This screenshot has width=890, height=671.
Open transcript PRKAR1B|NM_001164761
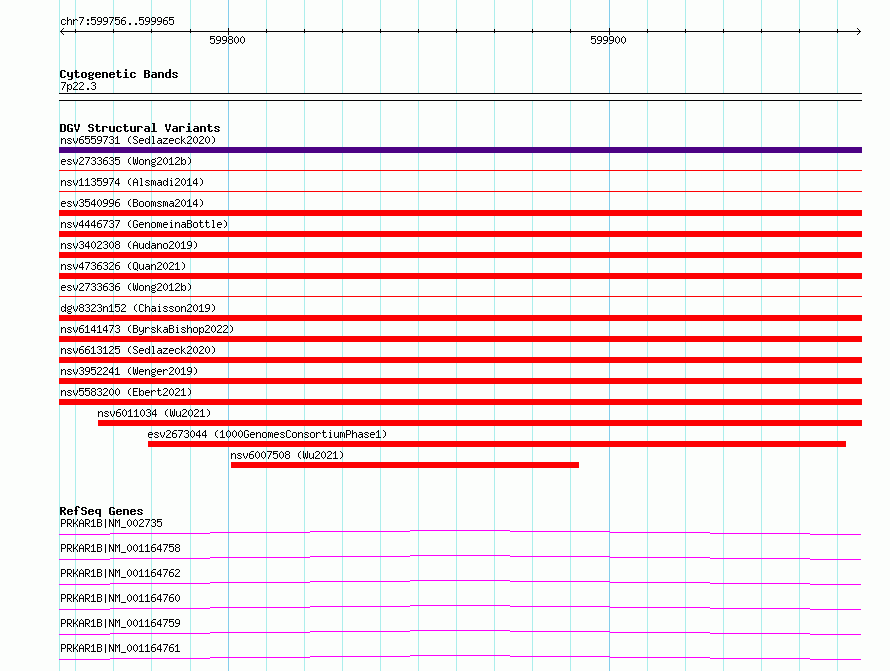click(120, 648)
